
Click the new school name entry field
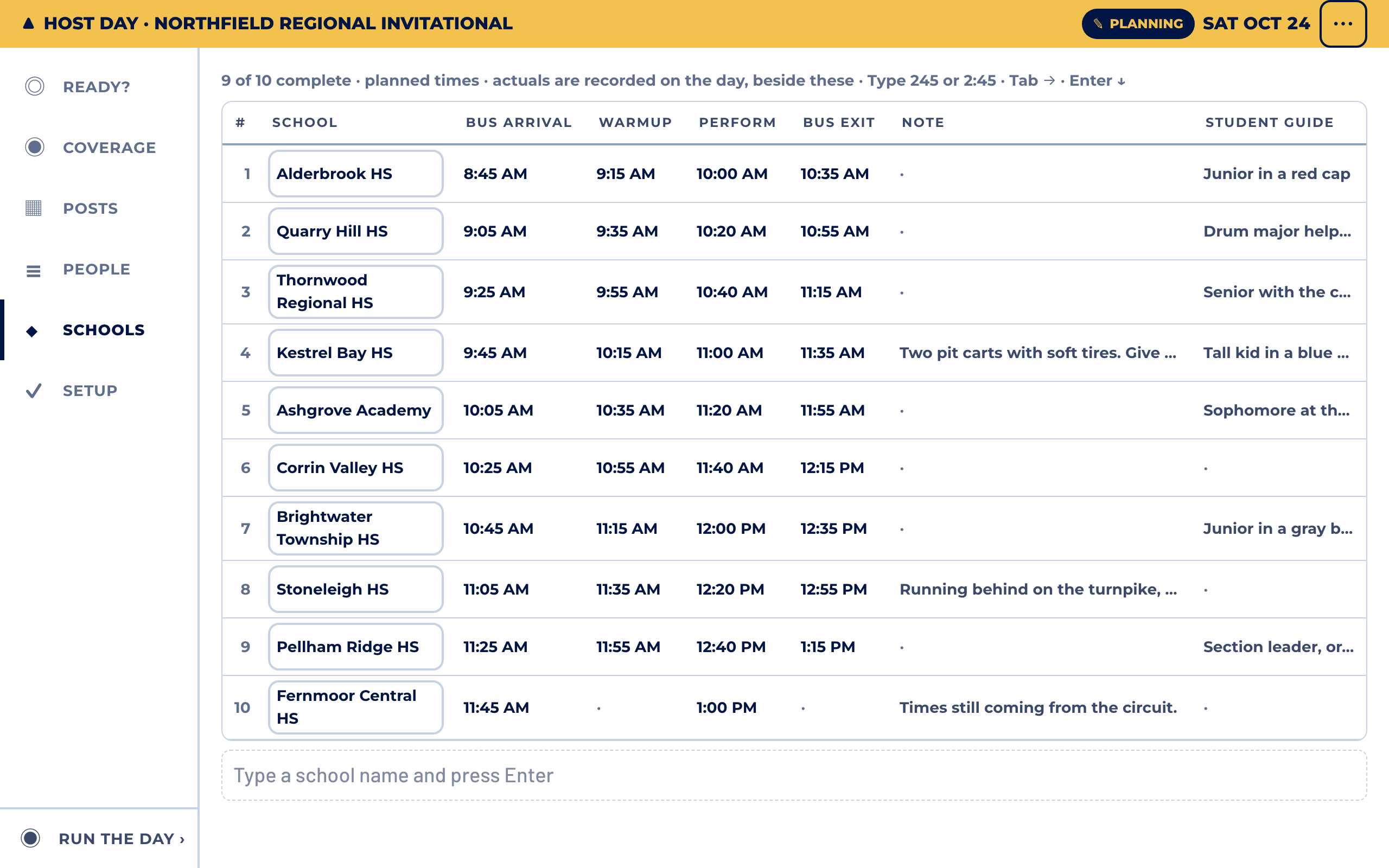tap(794, 776)
